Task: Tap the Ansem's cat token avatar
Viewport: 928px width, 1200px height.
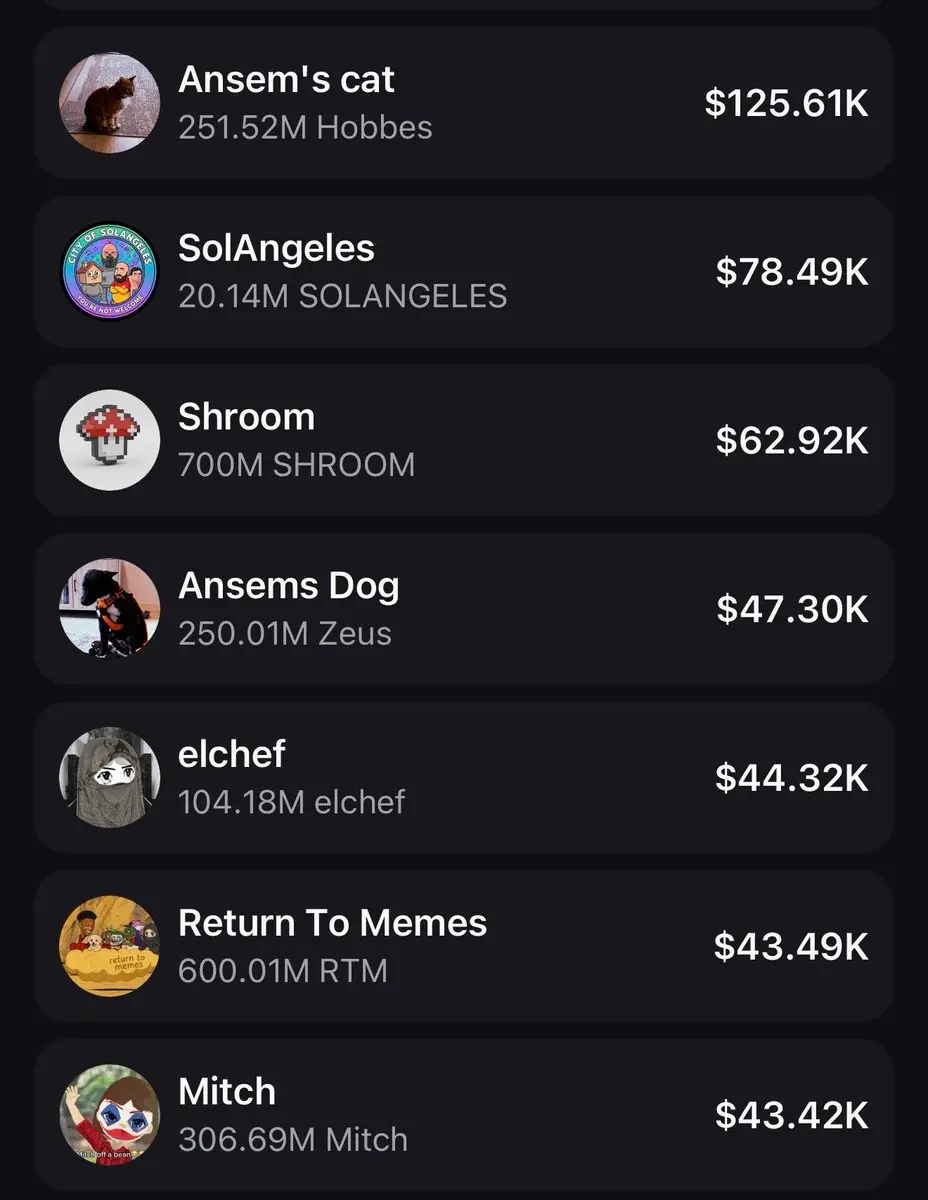Action: pos(109,103)
